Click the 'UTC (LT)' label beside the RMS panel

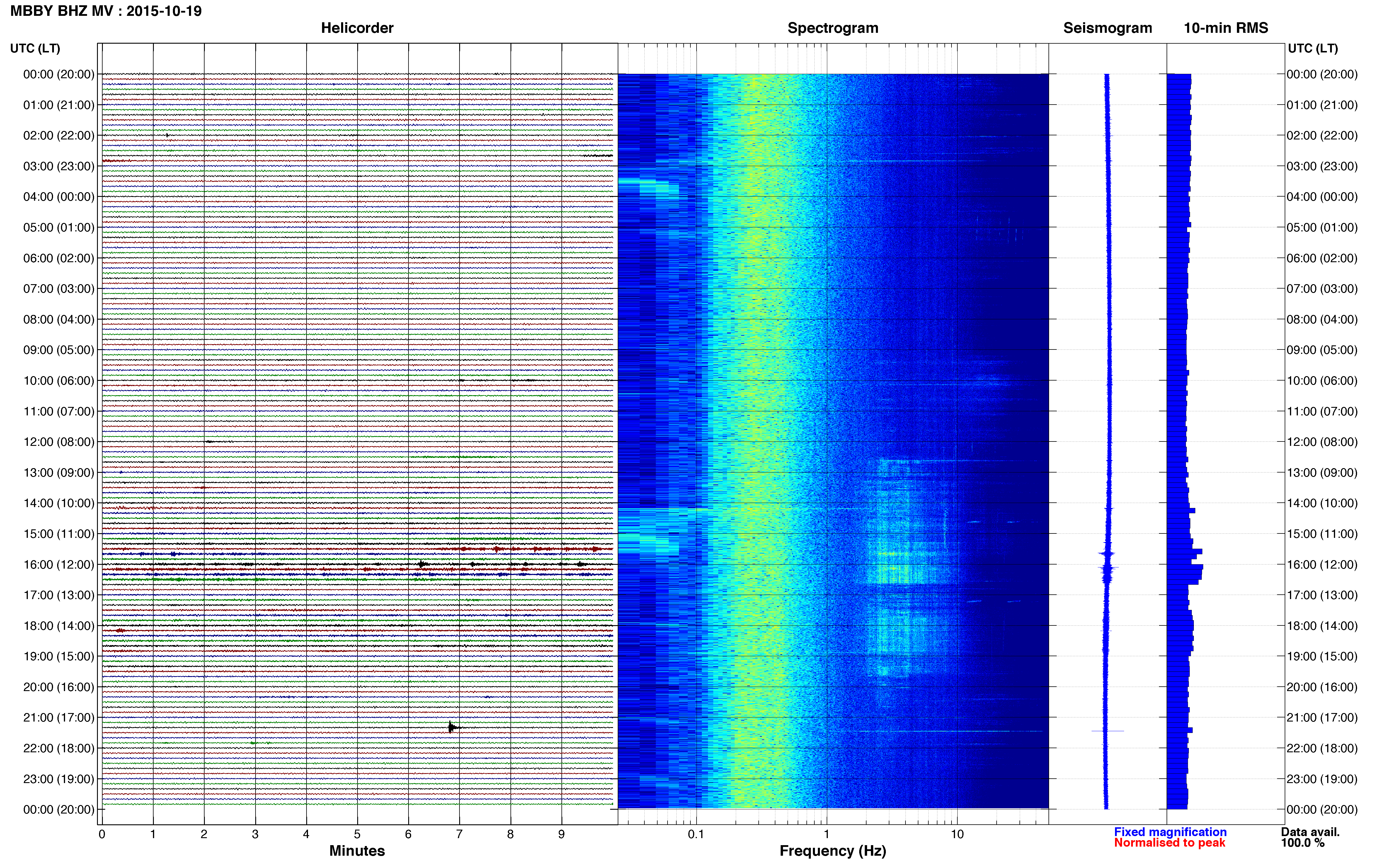point(1313,48)
